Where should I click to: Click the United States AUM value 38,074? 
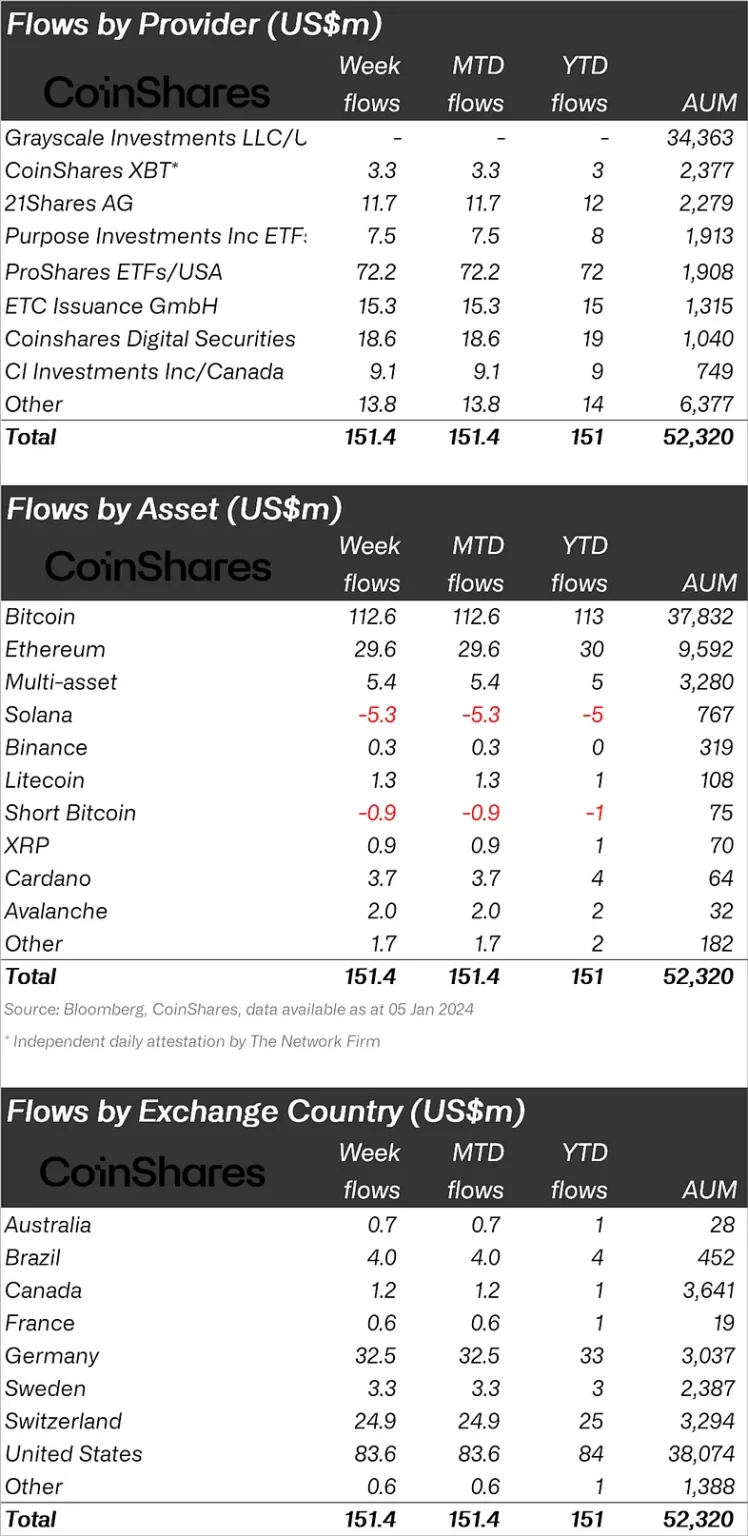click(699, 1454)
